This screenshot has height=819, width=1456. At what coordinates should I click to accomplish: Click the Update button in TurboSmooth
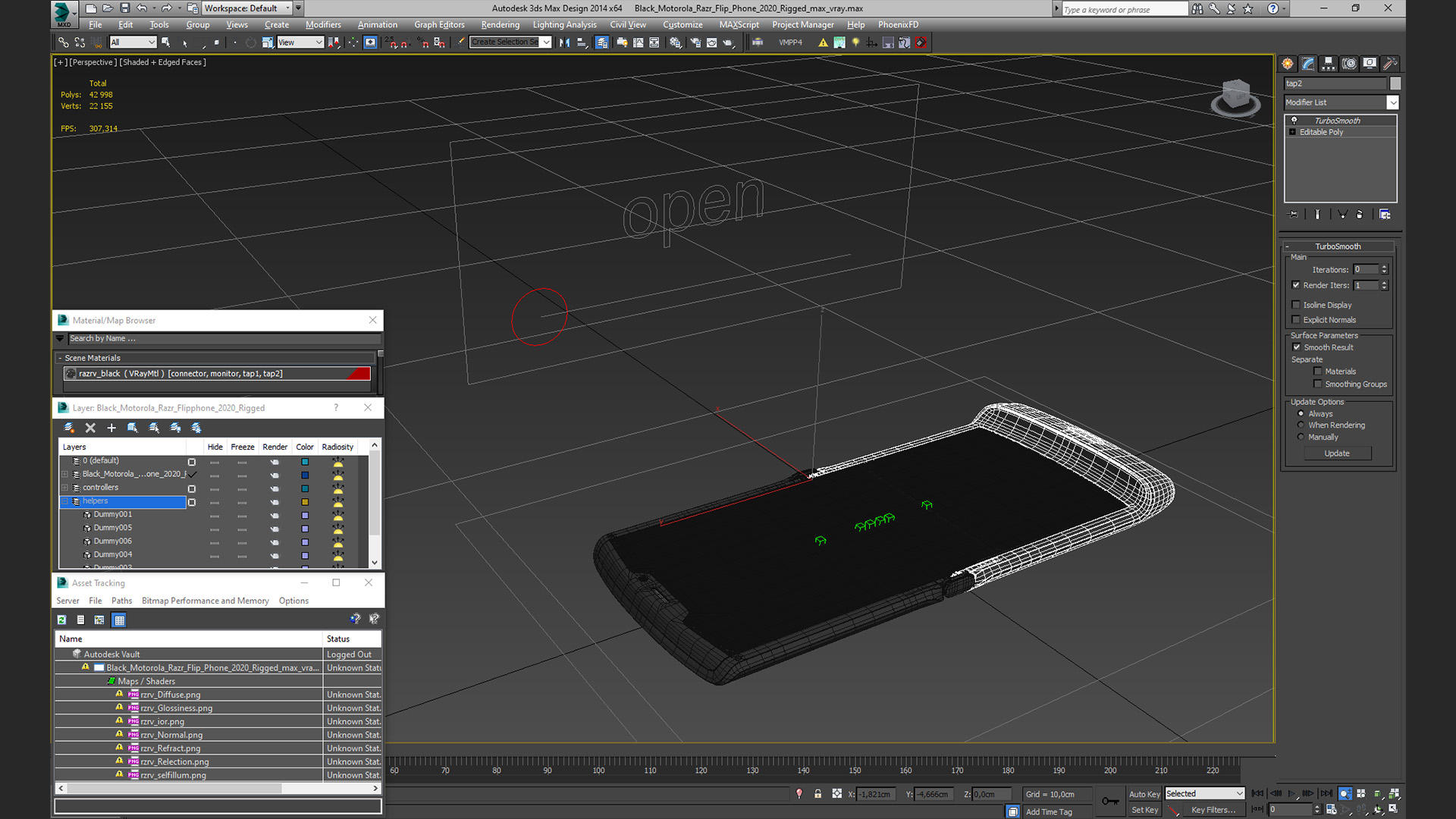tap(1337, 453)
